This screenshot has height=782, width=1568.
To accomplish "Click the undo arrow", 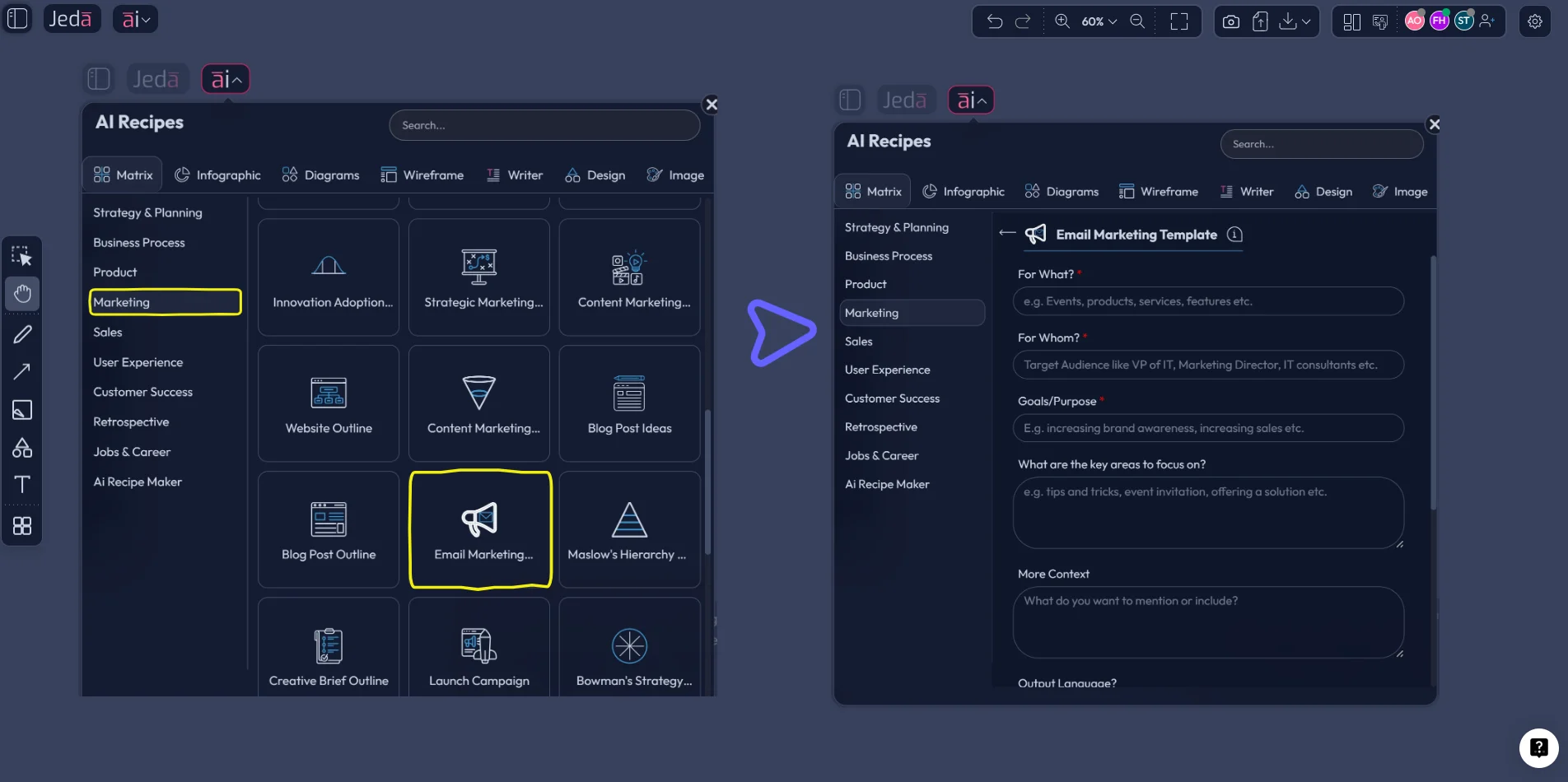I will [995, 21].
